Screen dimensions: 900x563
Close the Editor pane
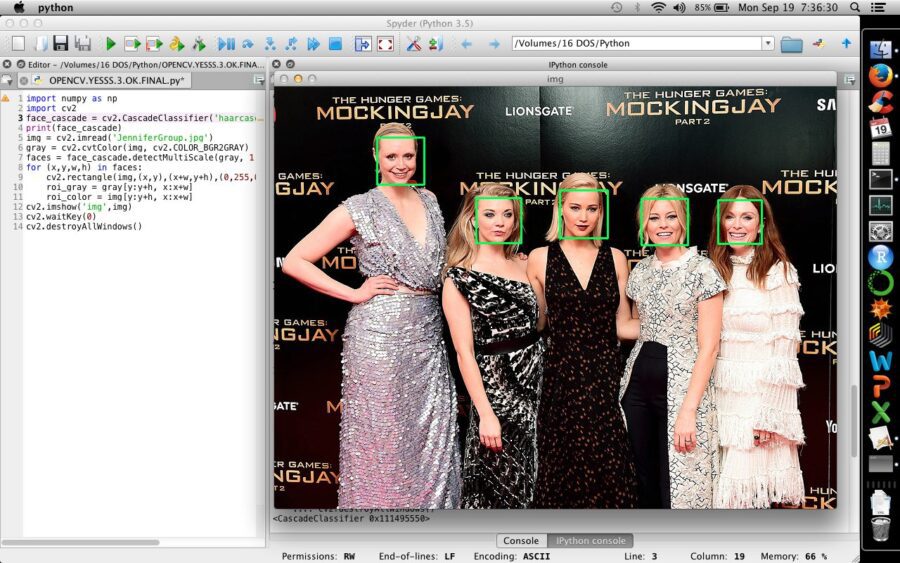(7, 64)
